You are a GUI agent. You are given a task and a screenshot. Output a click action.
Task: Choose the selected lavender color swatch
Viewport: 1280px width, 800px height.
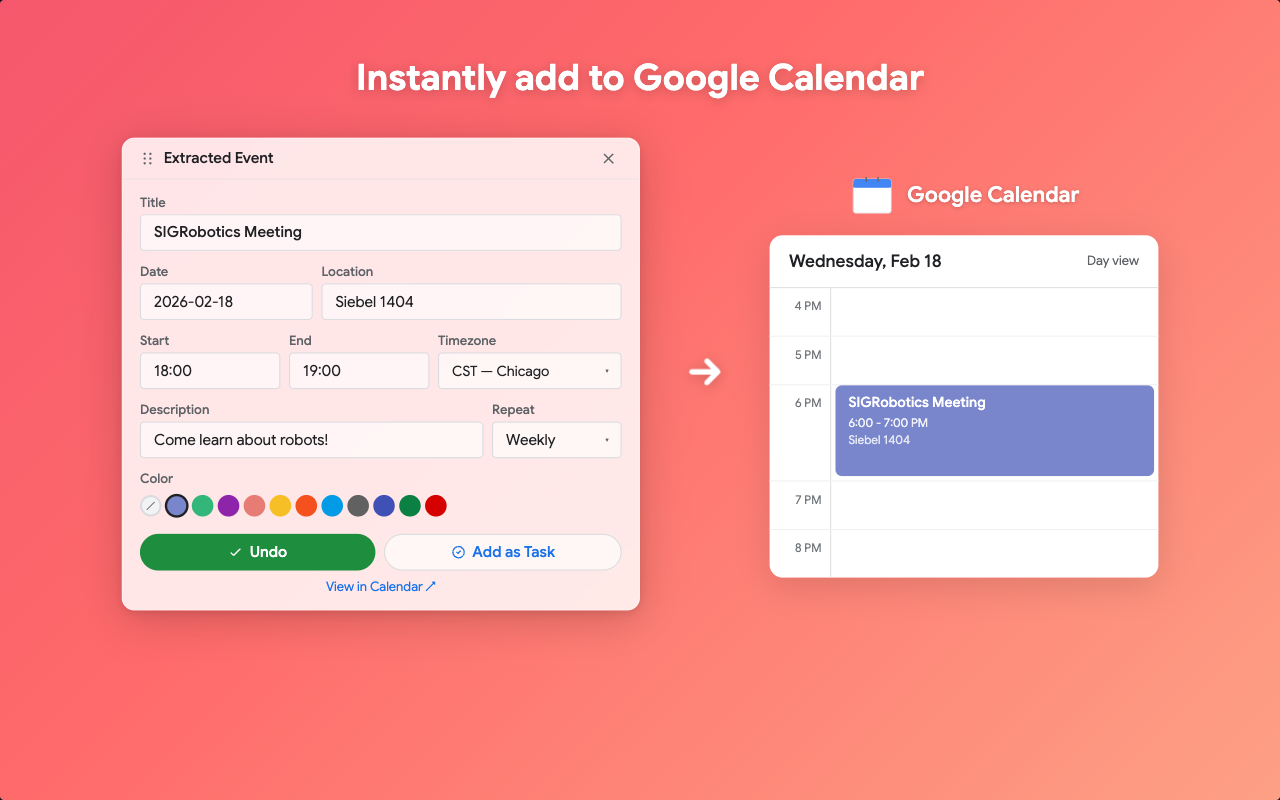(177, 506)
